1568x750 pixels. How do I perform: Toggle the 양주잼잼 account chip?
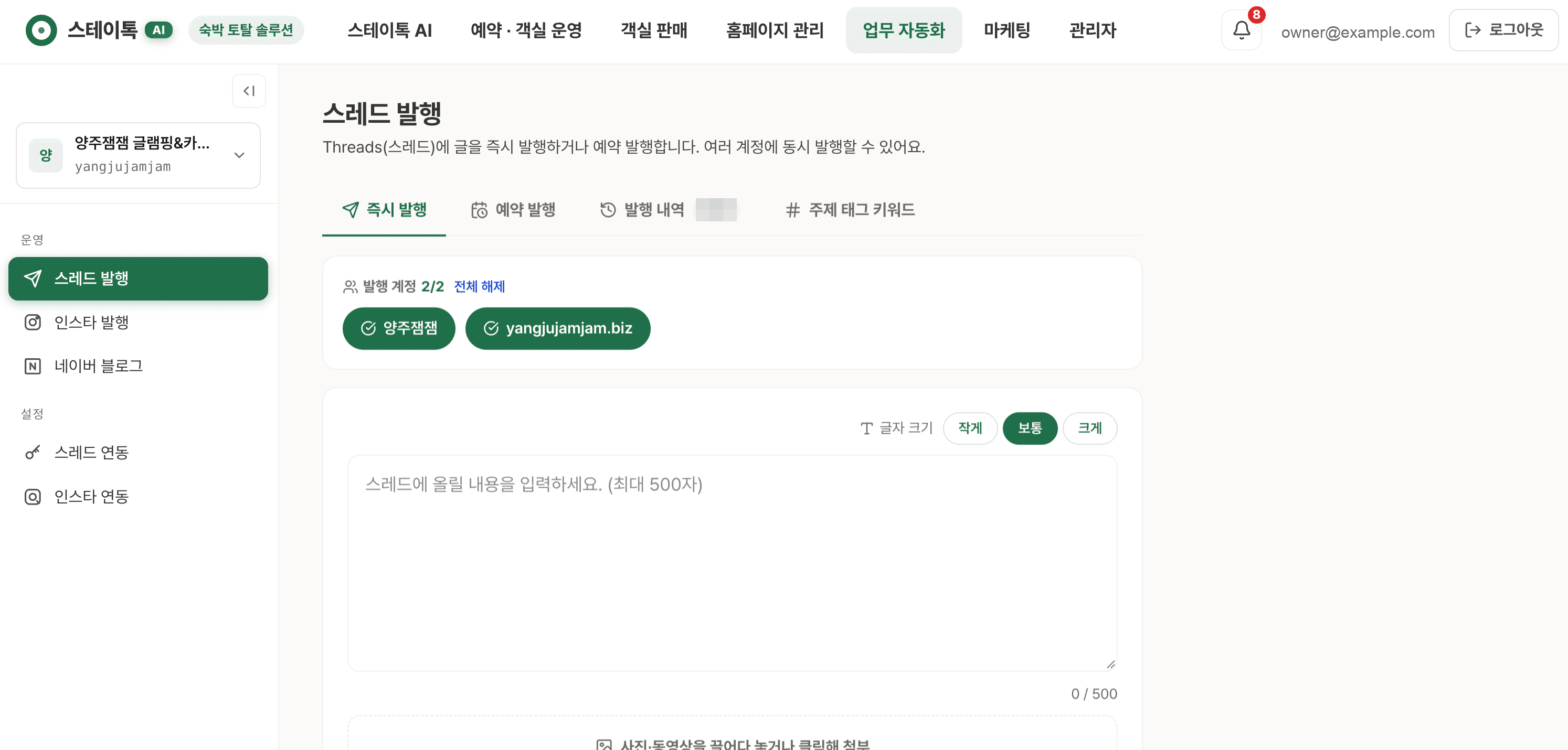tap(399, 328)
